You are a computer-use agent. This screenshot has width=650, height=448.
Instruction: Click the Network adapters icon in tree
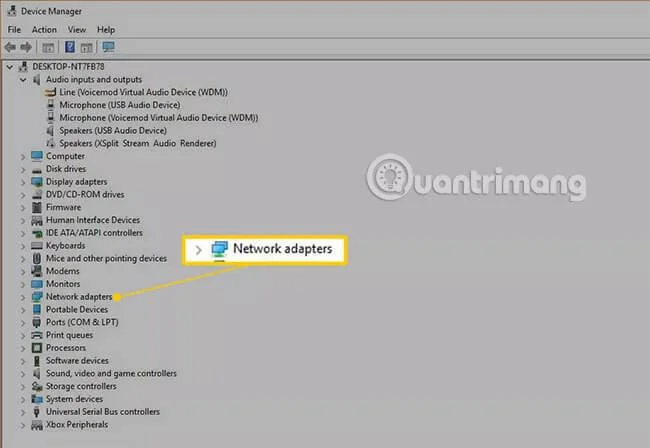[x=37, y=297]
